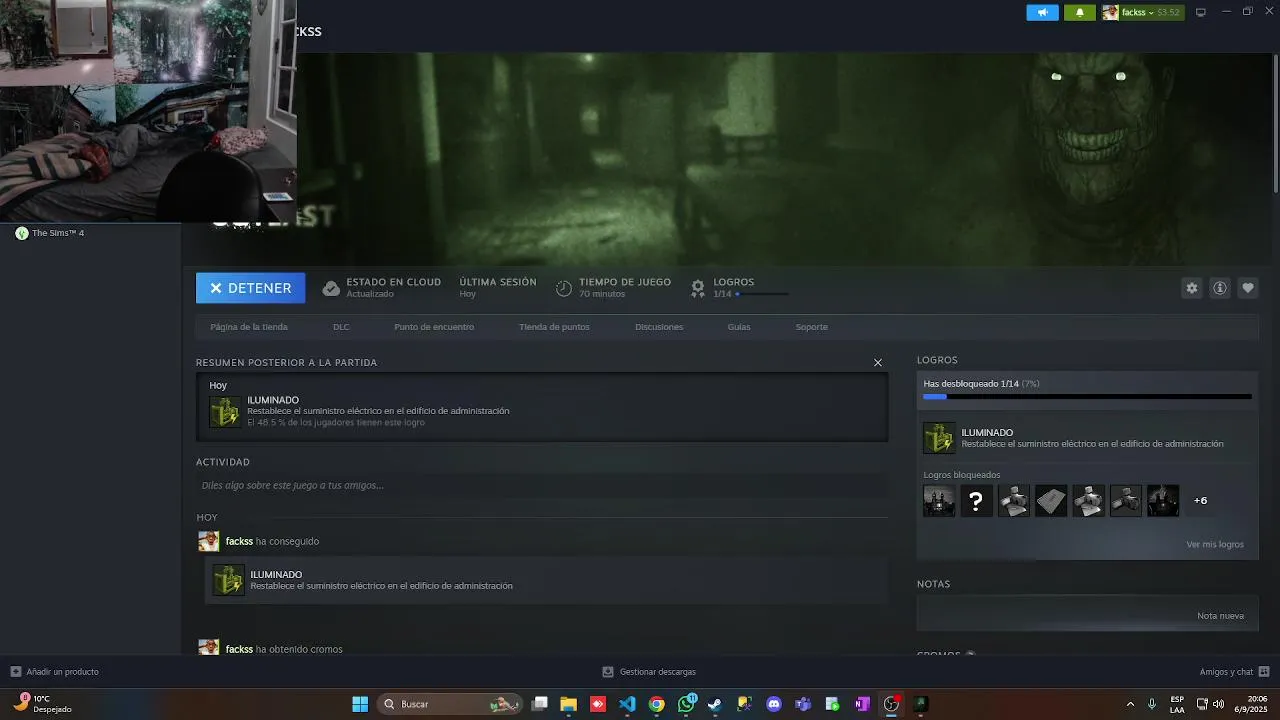Open File Explorer from taskbar
This screenshot has width=1280, height=720.
(x=569, y=704)
